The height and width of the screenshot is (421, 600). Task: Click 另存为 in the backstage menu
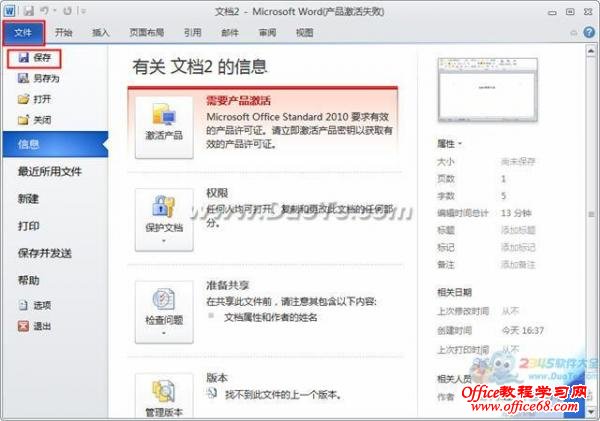39,78
